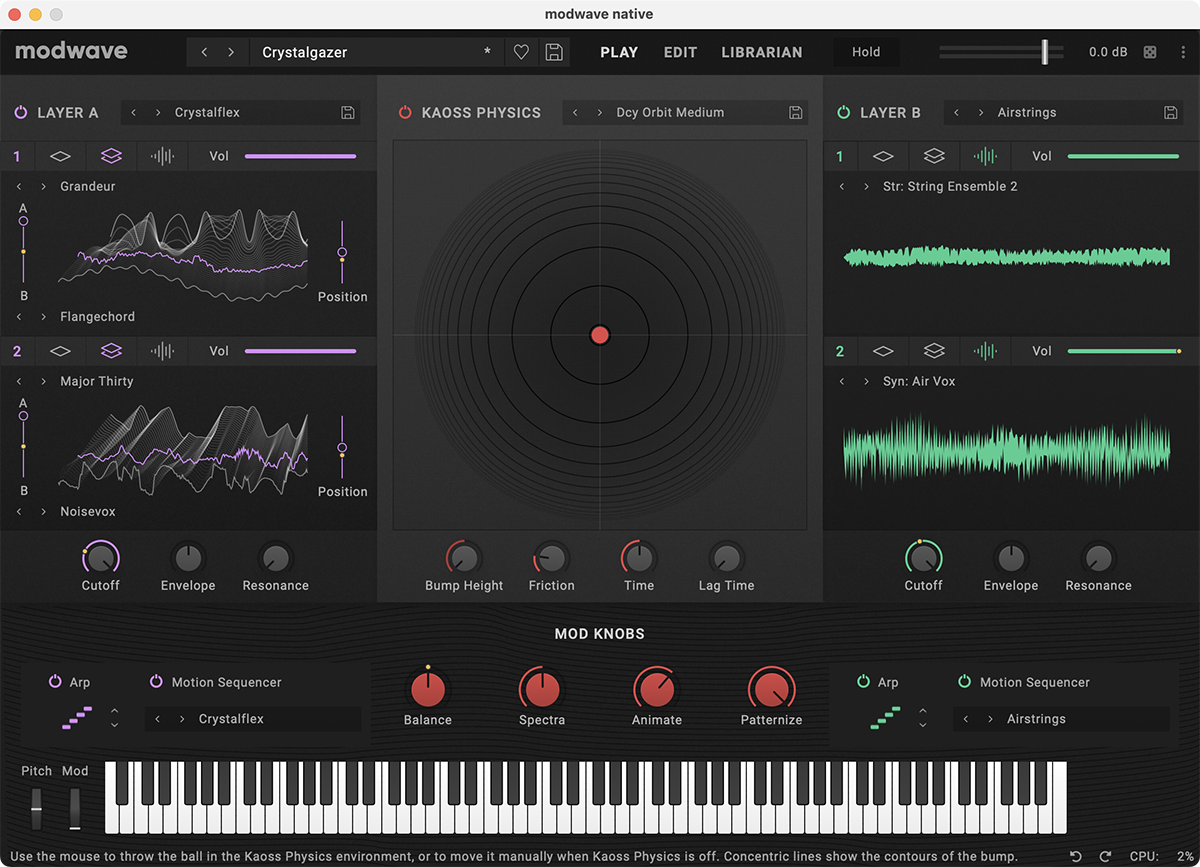Click the save icon next to Dcy Orbit Medium
Viewport: 1200px width, 867px height.
coord(796,112)
